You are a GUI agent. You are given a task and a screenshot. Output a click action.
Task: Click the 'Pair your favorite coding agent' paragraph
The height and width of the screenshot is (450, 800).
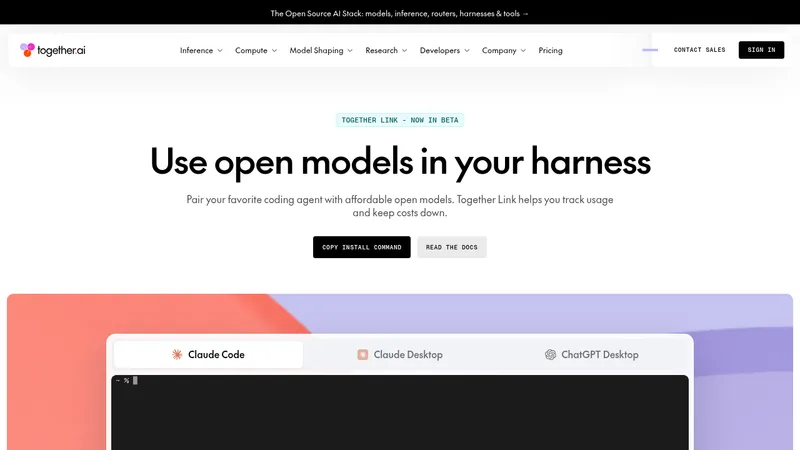(400, 206)
